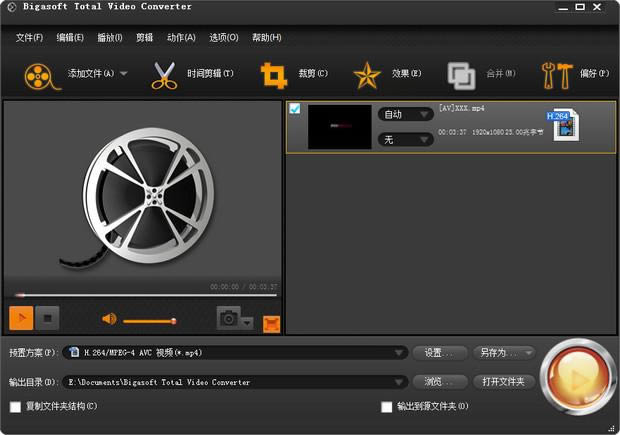The image size is (620, 435).
Task: Open the 播放(I) menu
Action: click(x=110, y=38)
